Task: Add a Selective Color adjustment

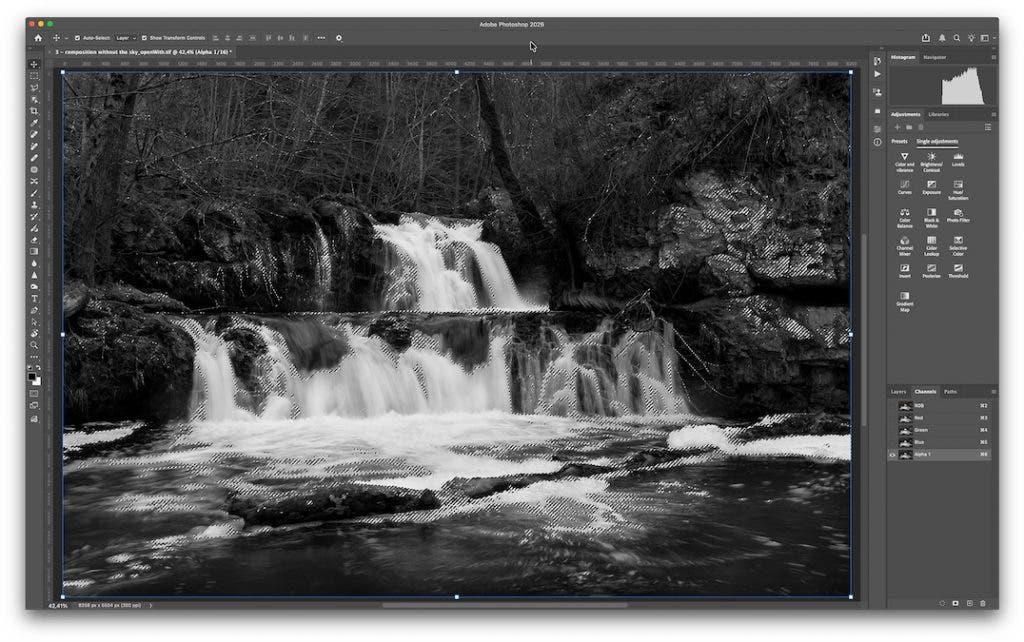Action: (x=958, y=246)
